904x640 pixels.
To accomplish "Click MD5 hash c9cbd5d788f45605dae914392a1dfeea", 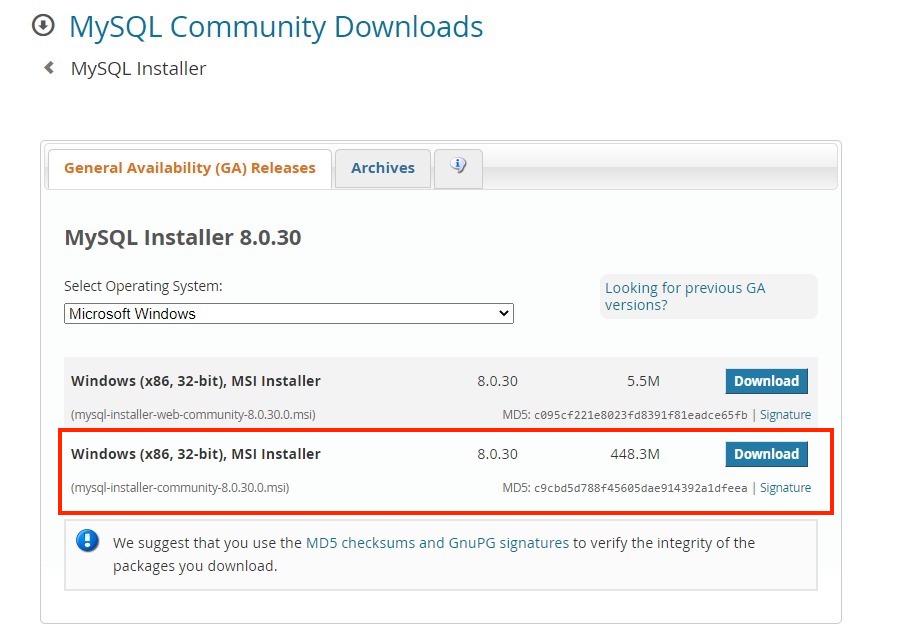I will tap(641, 488).
